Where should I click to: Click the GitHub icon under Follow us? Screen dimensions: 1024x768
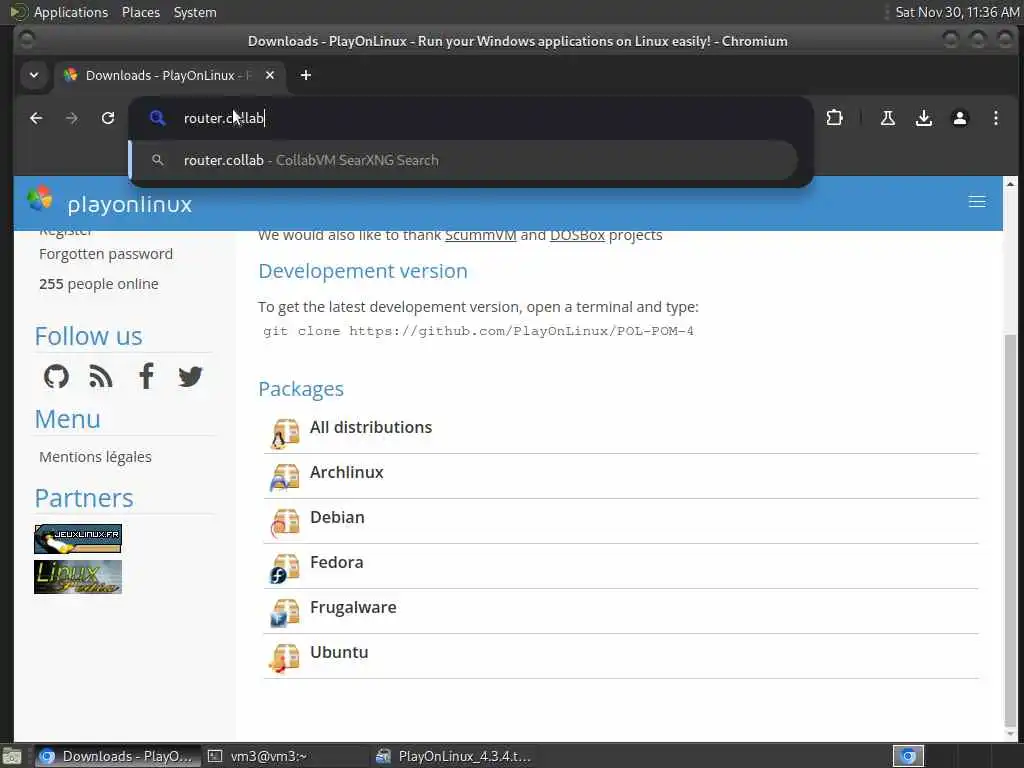(x=57, y=376)
